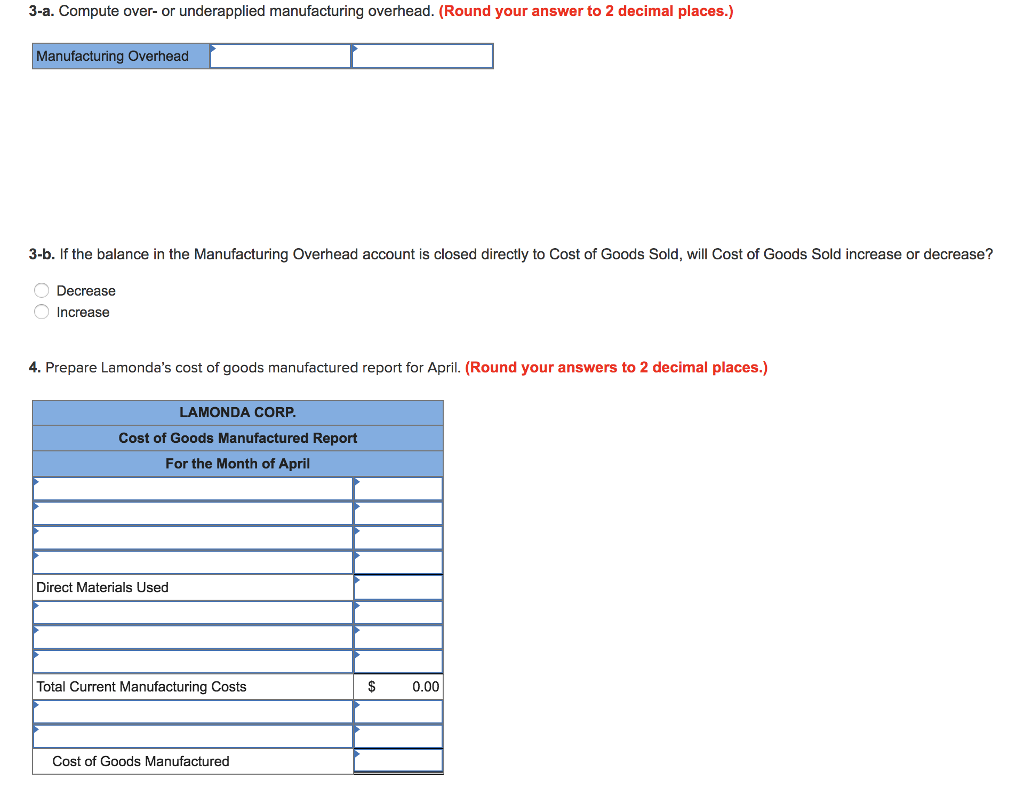Click the Cost of Goods Manufactured Report heading
Viewport: 1024px width, 811px height.
pos(238,438)
